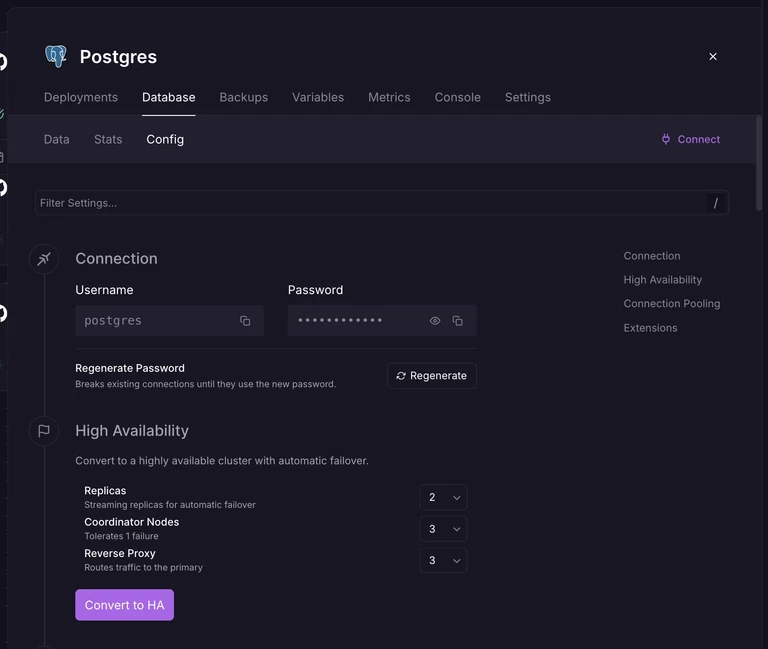Click the Connection section heading

pyautogui.click(x=117, y=259)
